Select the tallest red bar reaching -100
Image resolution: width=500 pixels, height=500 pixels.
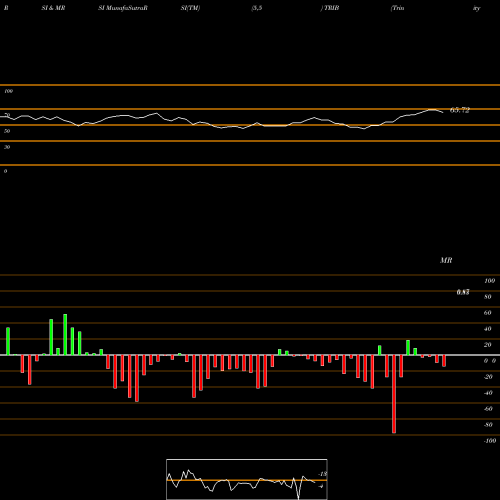point(394,394)
